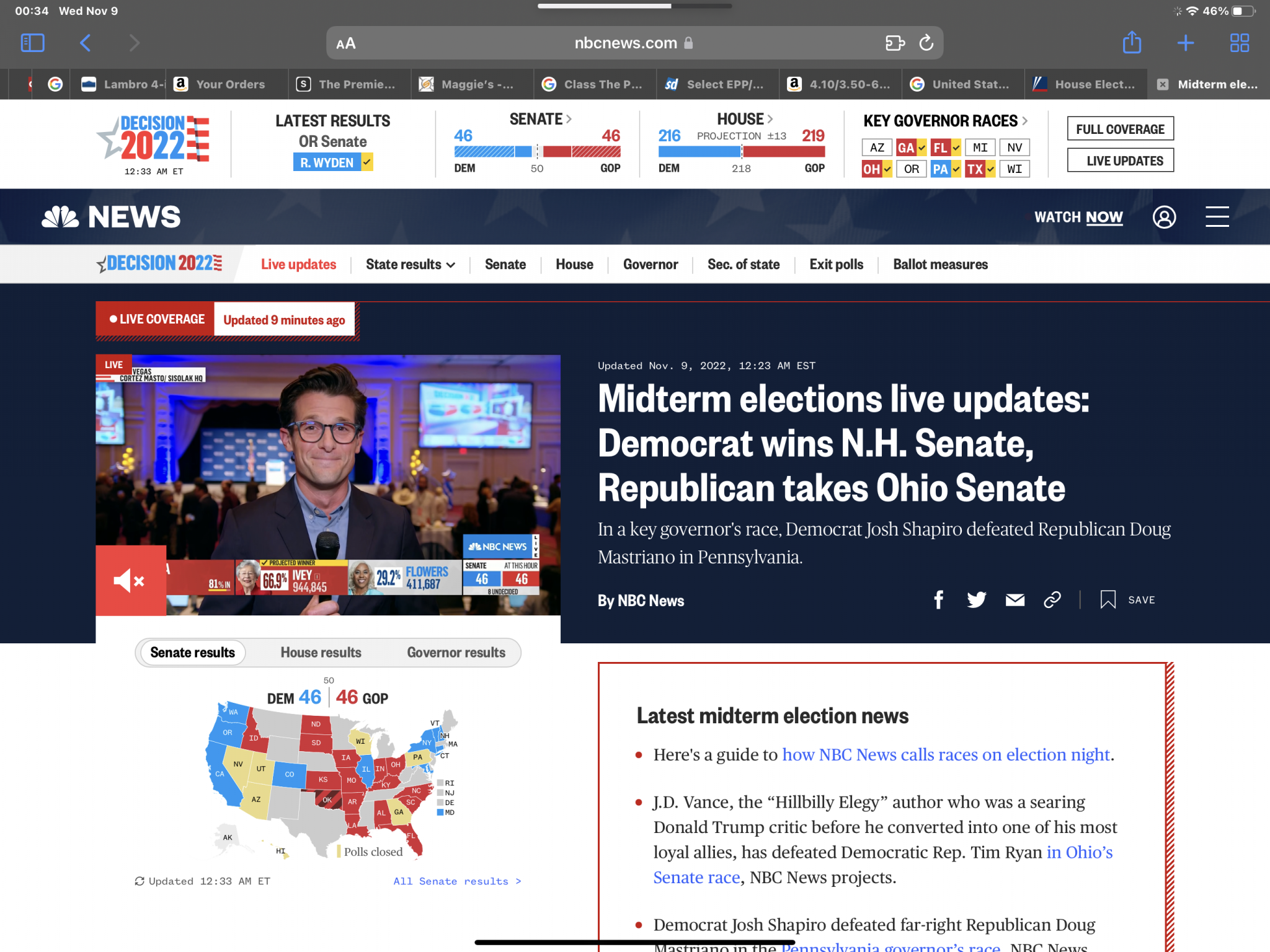Open the Exit polls nav item

point(836,265)
